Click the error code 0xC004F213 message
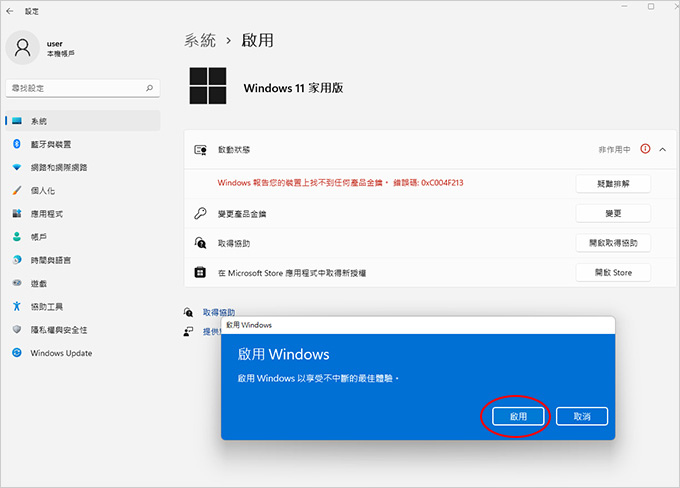 [340, 183]
